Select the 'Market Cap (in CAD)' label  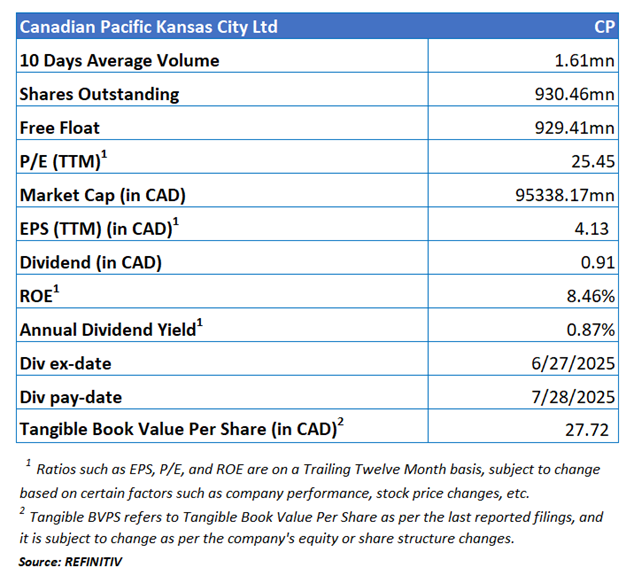pos(103,196)
